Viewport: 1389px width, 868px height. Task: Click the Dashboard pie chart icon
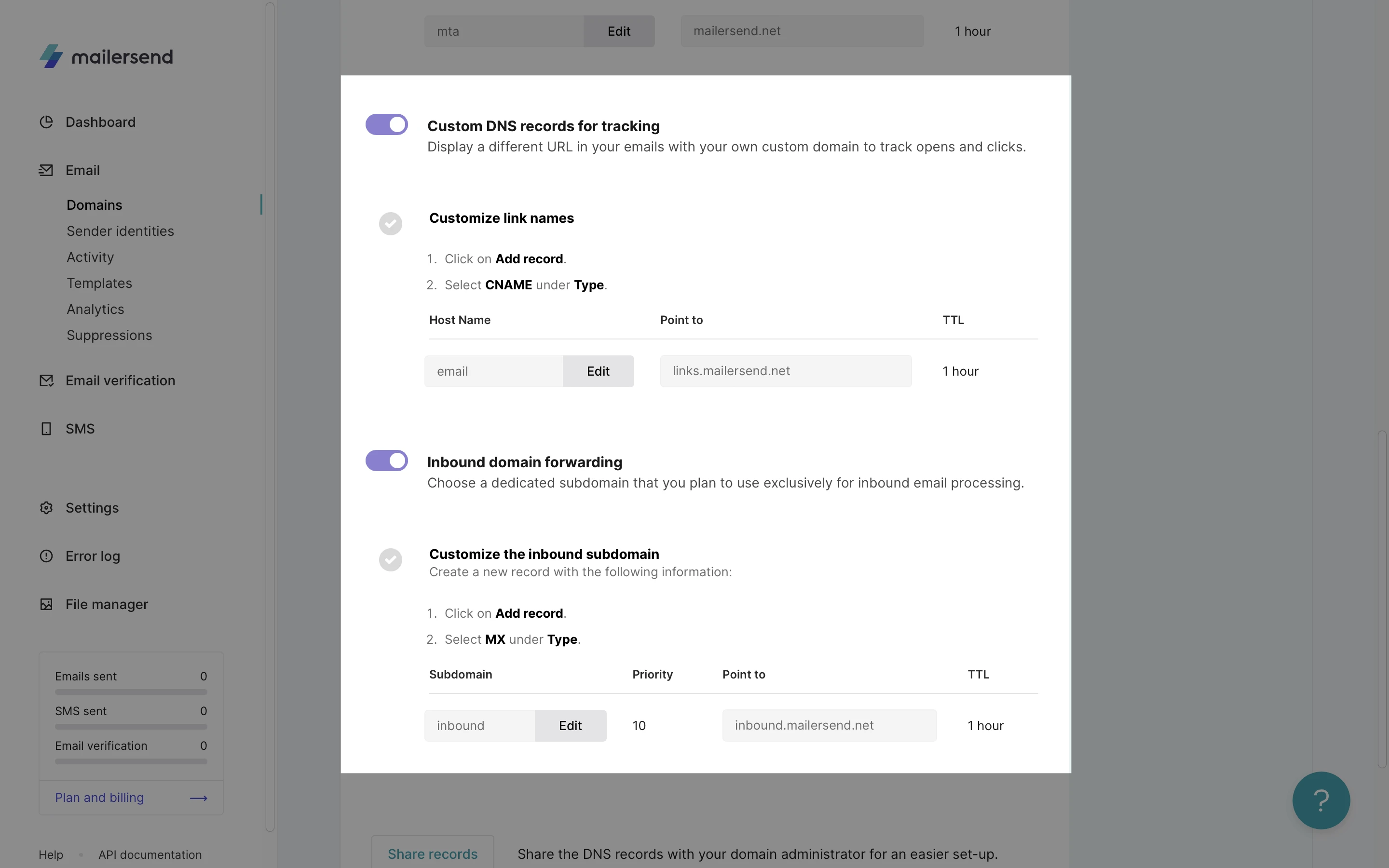(46, 122)
